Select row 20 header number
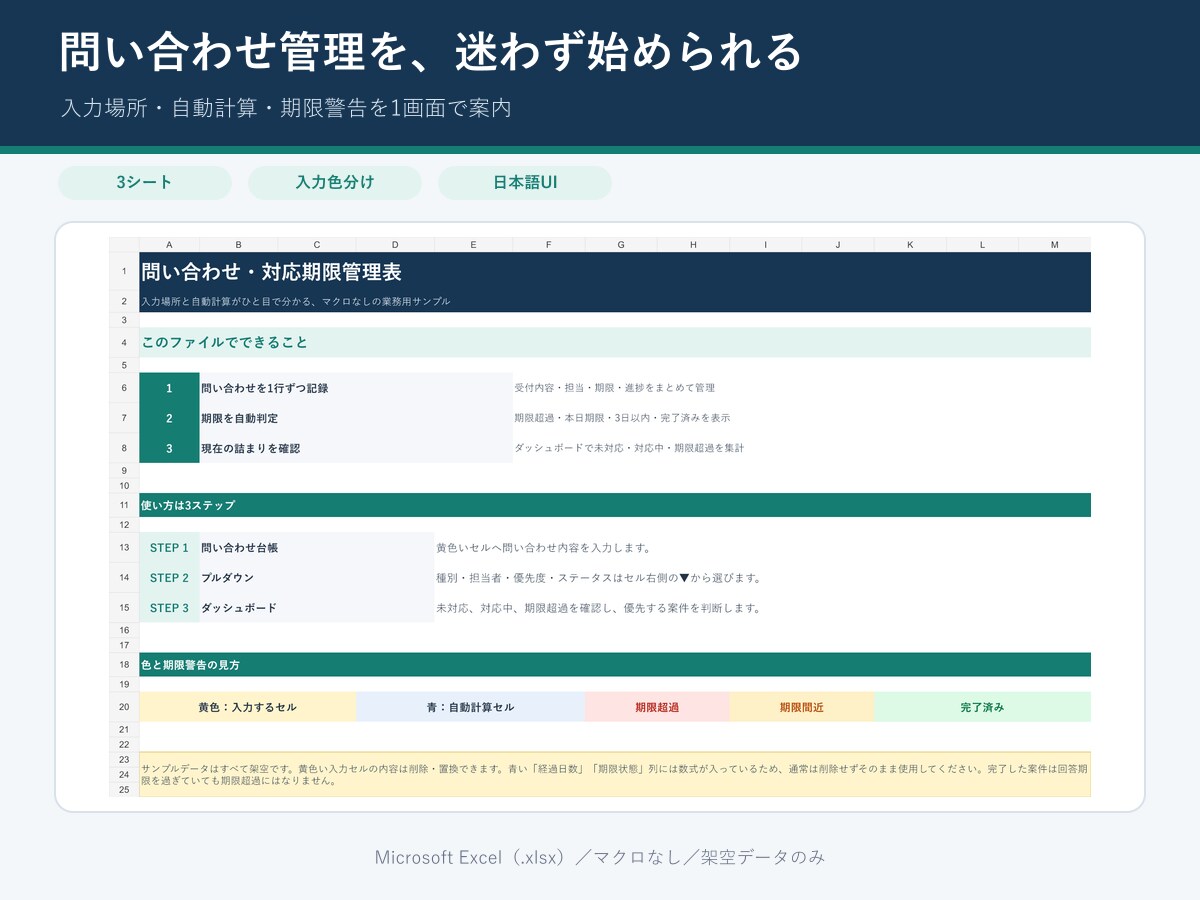 pyautogui.click(x=124, y=707)
